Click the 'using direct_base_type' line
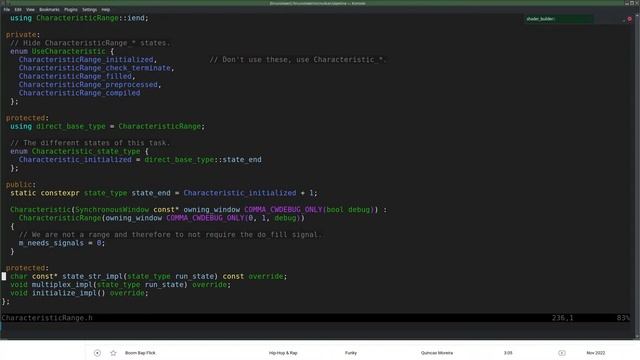This screenshot has height=360, width=640. coord(107,127)
